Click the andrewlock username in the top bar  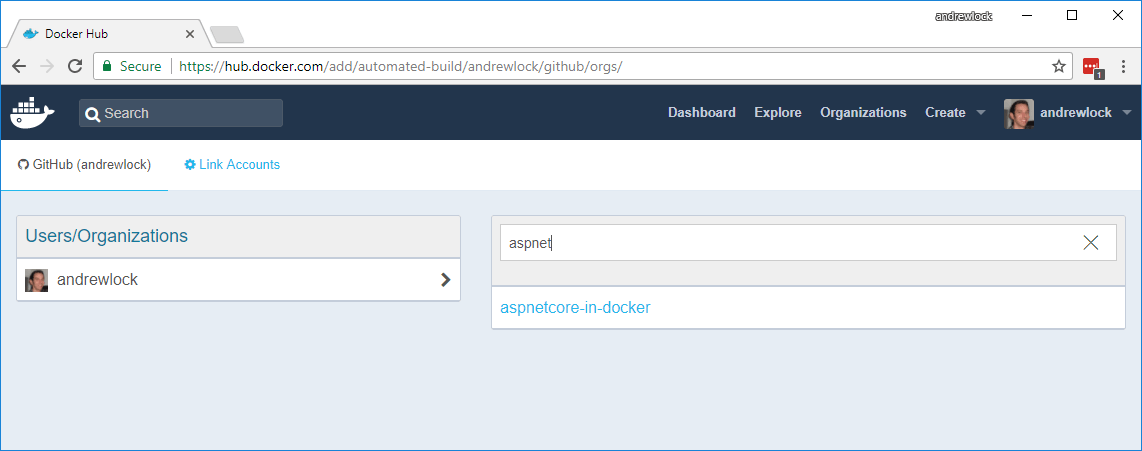1076,112
